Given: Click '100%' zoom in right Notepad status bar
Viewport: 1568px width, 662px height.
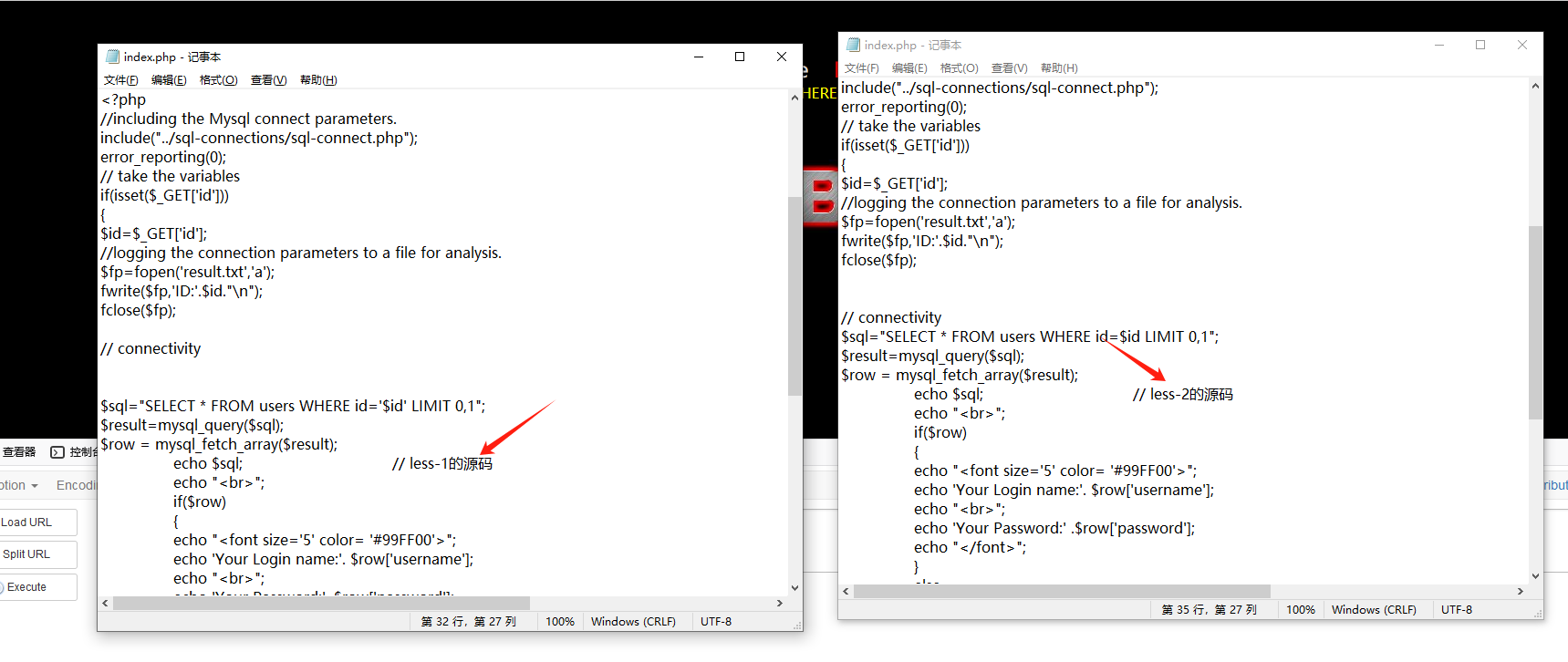Looking at the screenshot, I should coord(1301,610).
